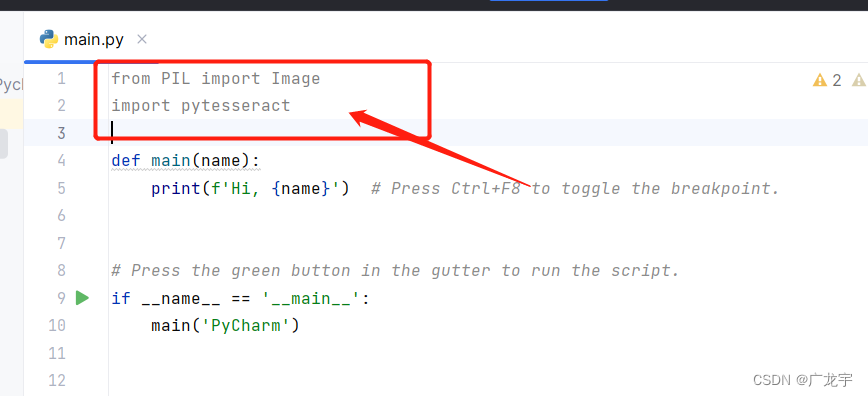This screenshot has width=868, height=396.
Task: Click the 'main' function name in def
Action: point(171,161)
